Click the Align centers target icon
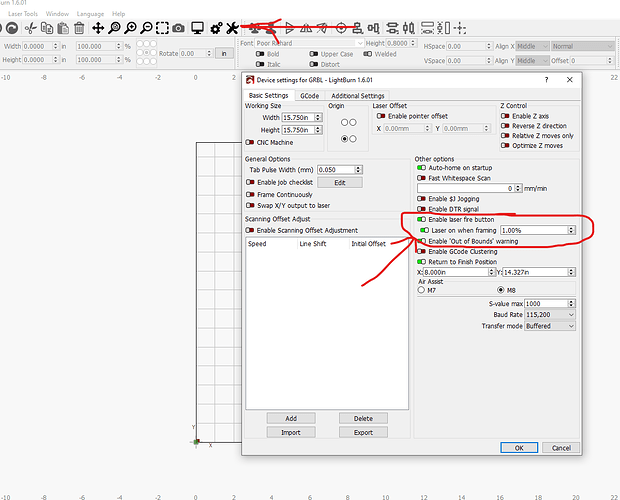Viewport: 620px width, 500px height. click(x=341, y=28)
